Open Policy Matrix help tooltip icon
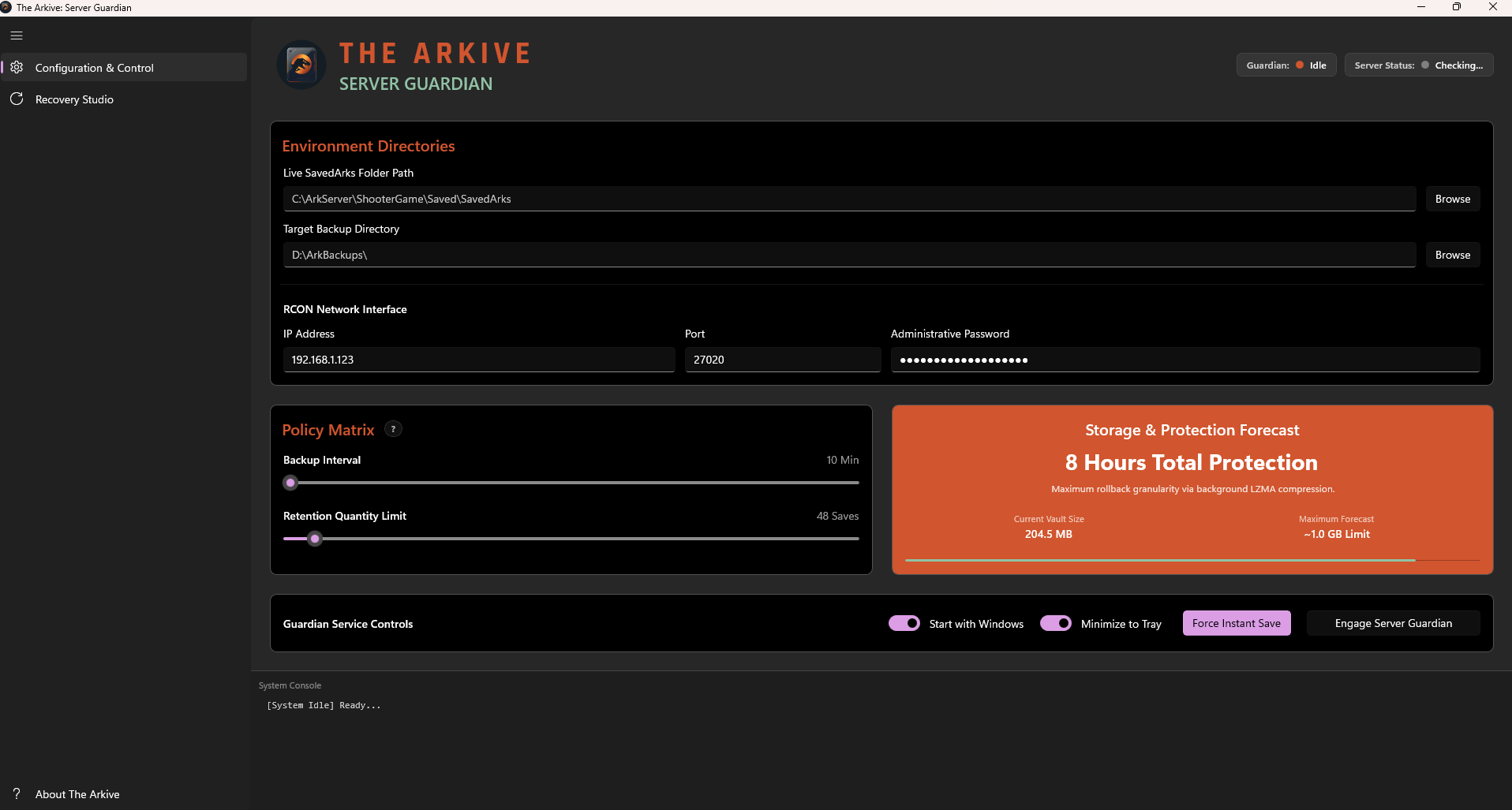 393,429
